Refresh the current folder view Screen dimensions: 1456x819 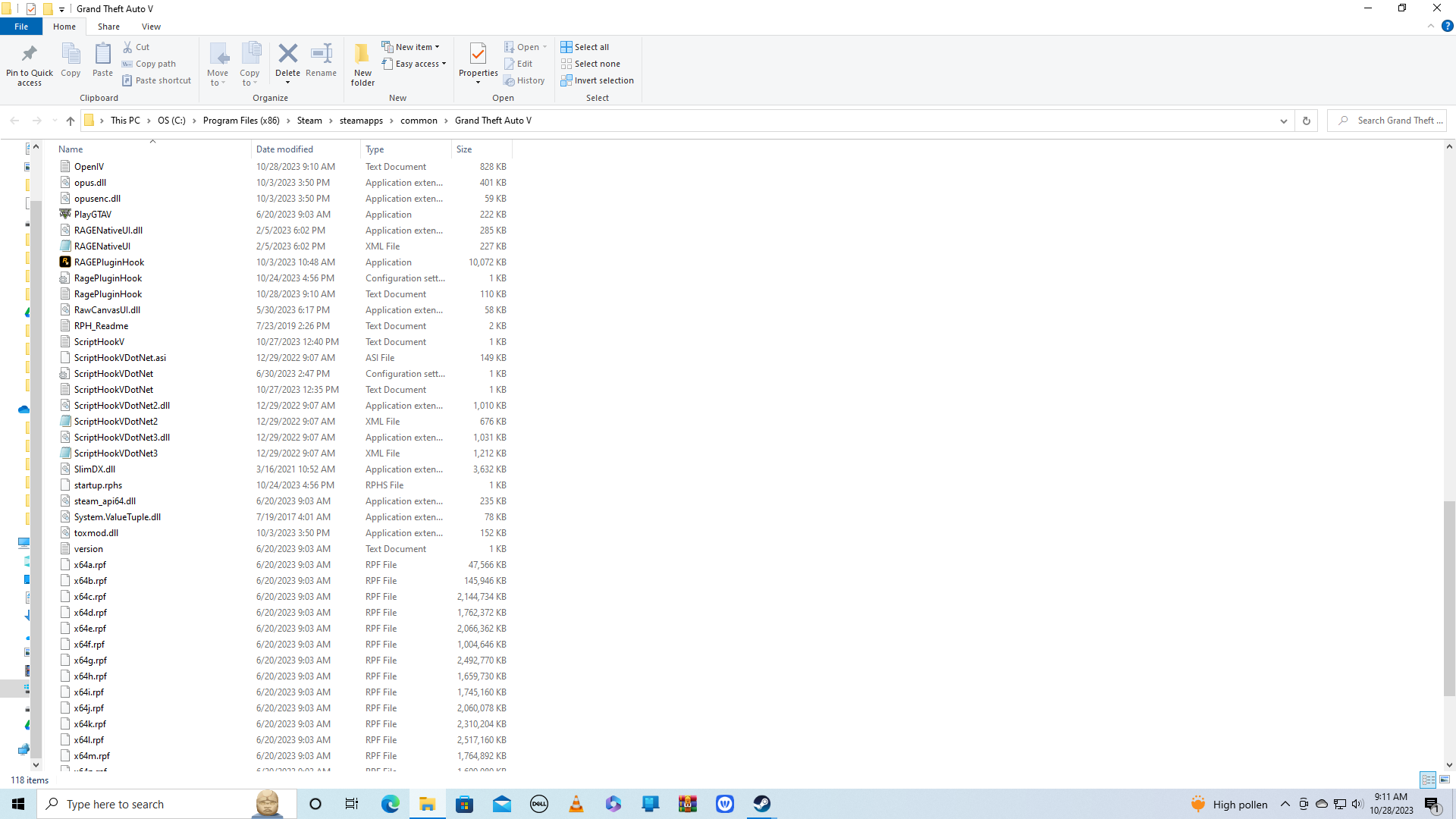coord(1306,121)
